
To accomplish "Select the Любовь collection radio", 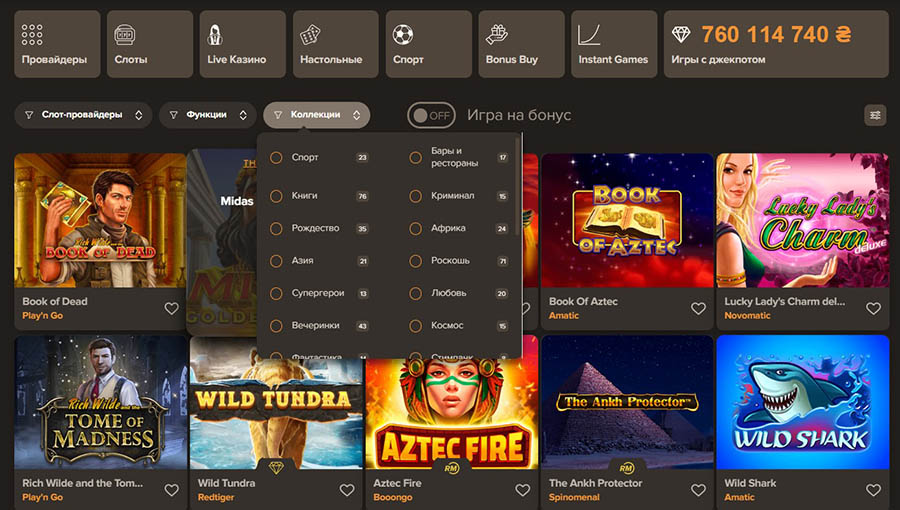I will click(416, 293).
